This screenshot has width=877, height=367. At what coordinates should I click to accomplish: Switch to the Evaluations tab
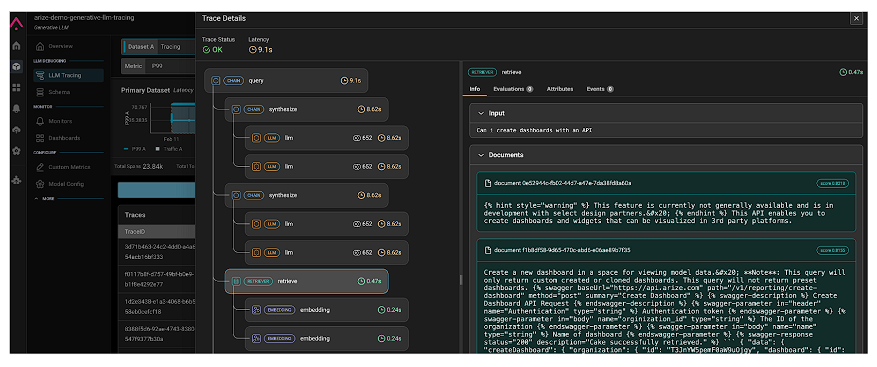pyautogui.click(x=512, y=89)
